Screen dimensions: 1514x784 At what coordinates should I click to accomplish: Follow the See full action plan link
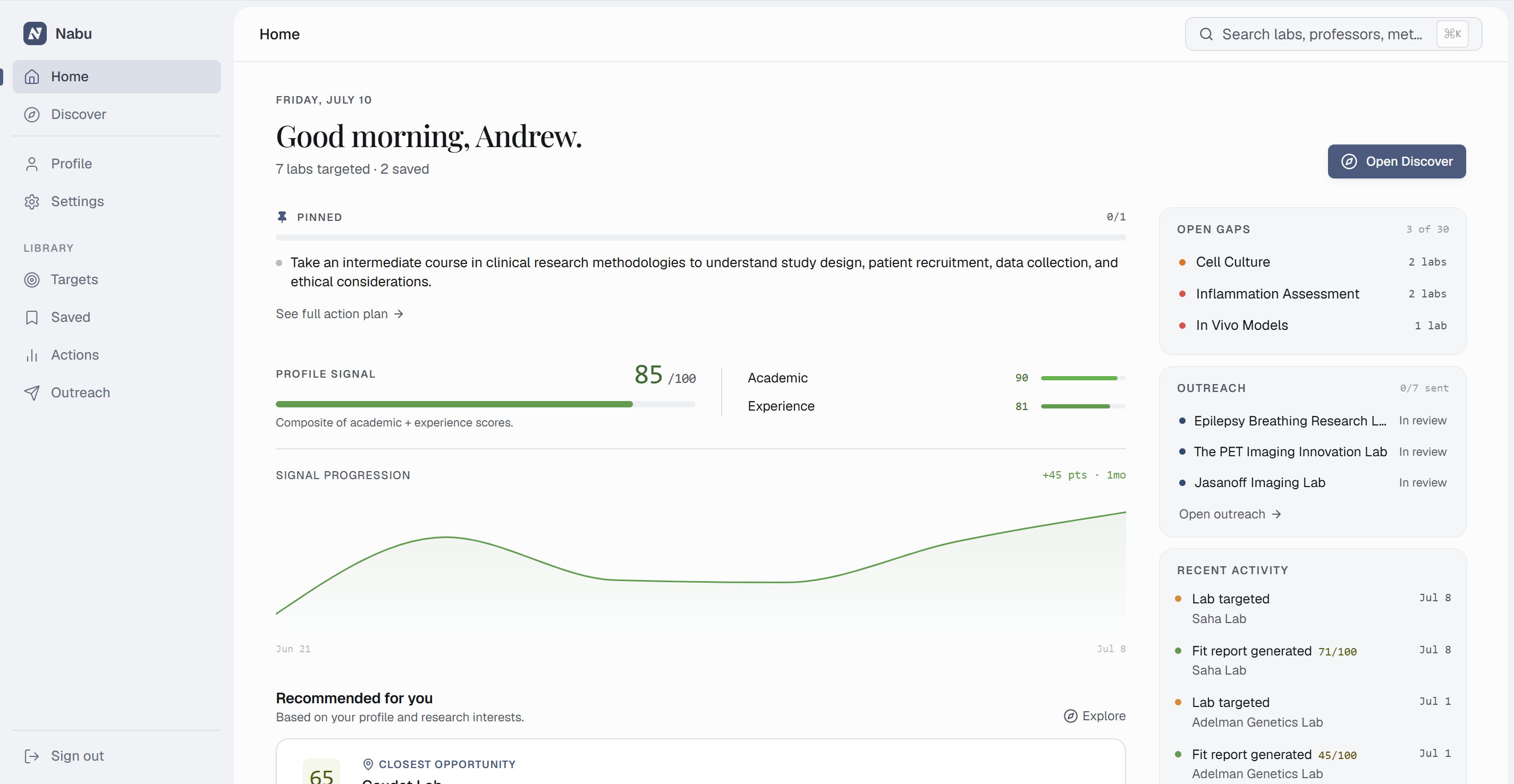tap(339, 314)
